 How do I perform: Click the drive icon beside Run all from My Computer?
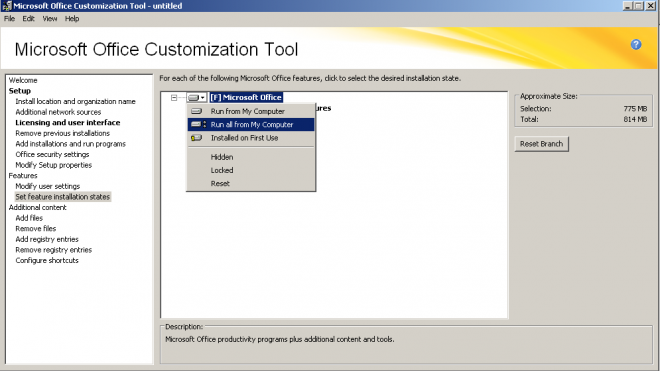(198, 125)
